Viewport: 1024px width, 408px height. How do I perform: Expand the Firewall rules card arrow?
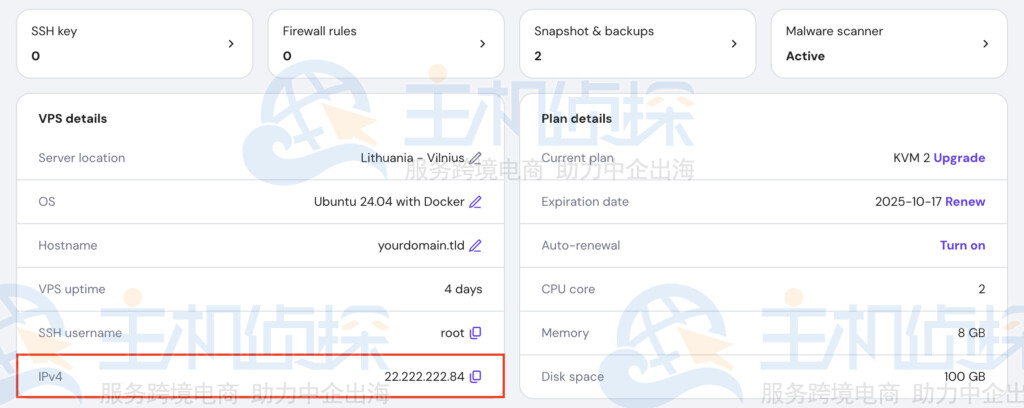click(482, 44)
